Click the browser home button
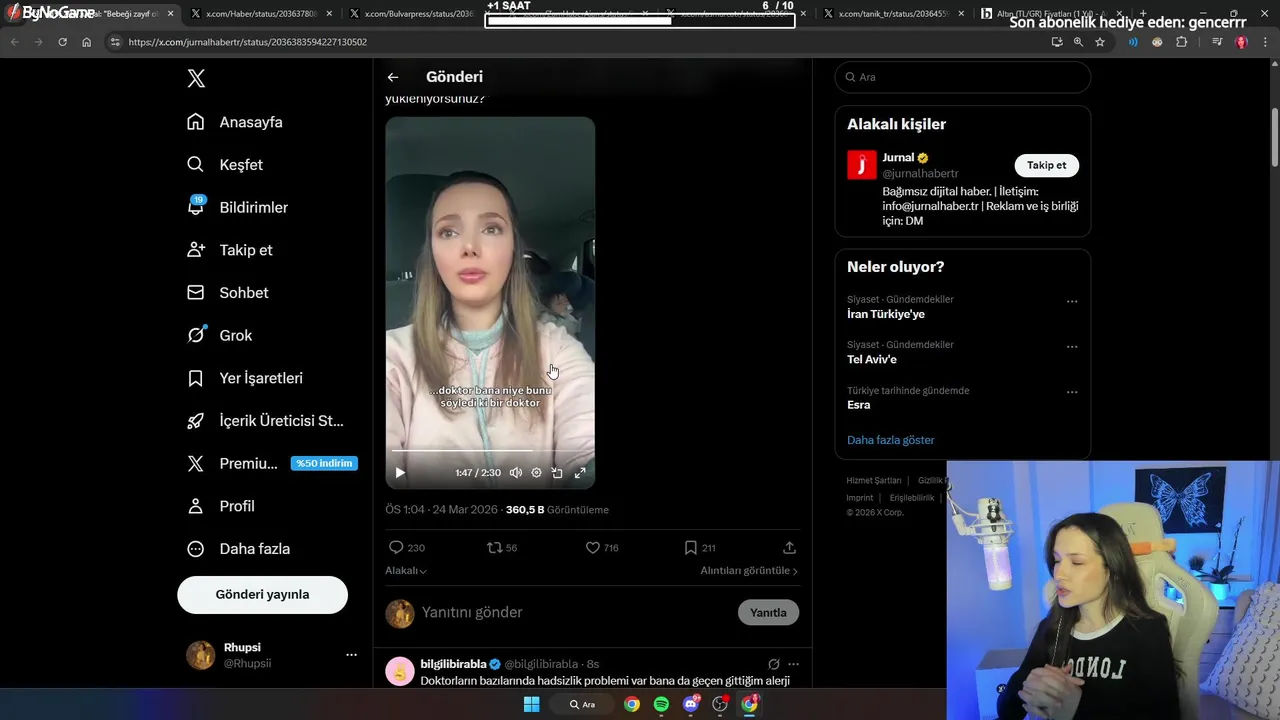 click(87, 42)
